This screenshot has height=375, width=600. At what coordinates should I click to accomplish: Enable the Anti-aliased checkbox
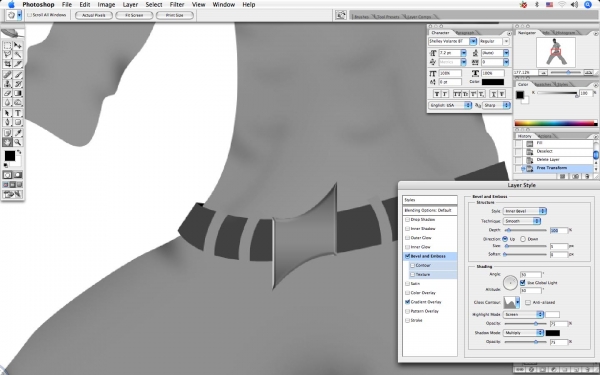point(528,302)
